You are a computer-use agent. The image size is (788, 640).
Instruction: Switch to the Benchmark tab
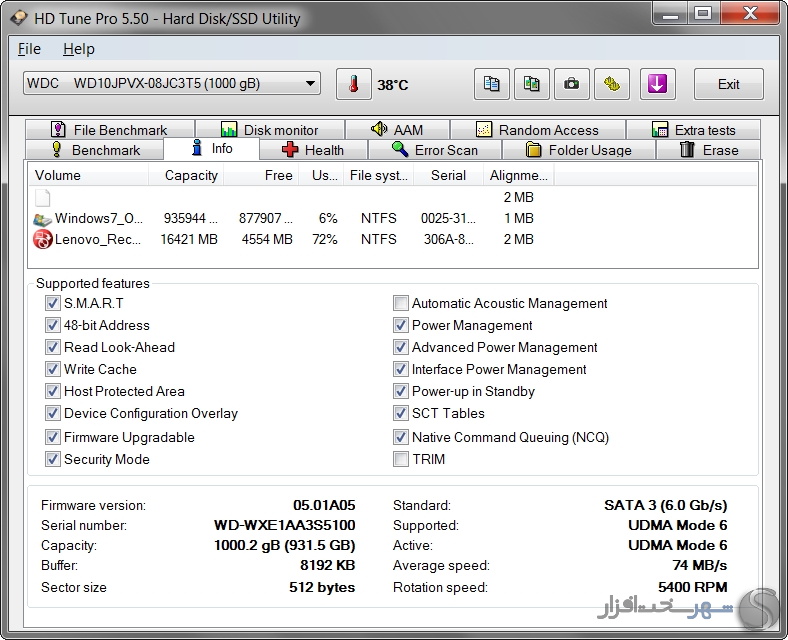click(94, 150)
